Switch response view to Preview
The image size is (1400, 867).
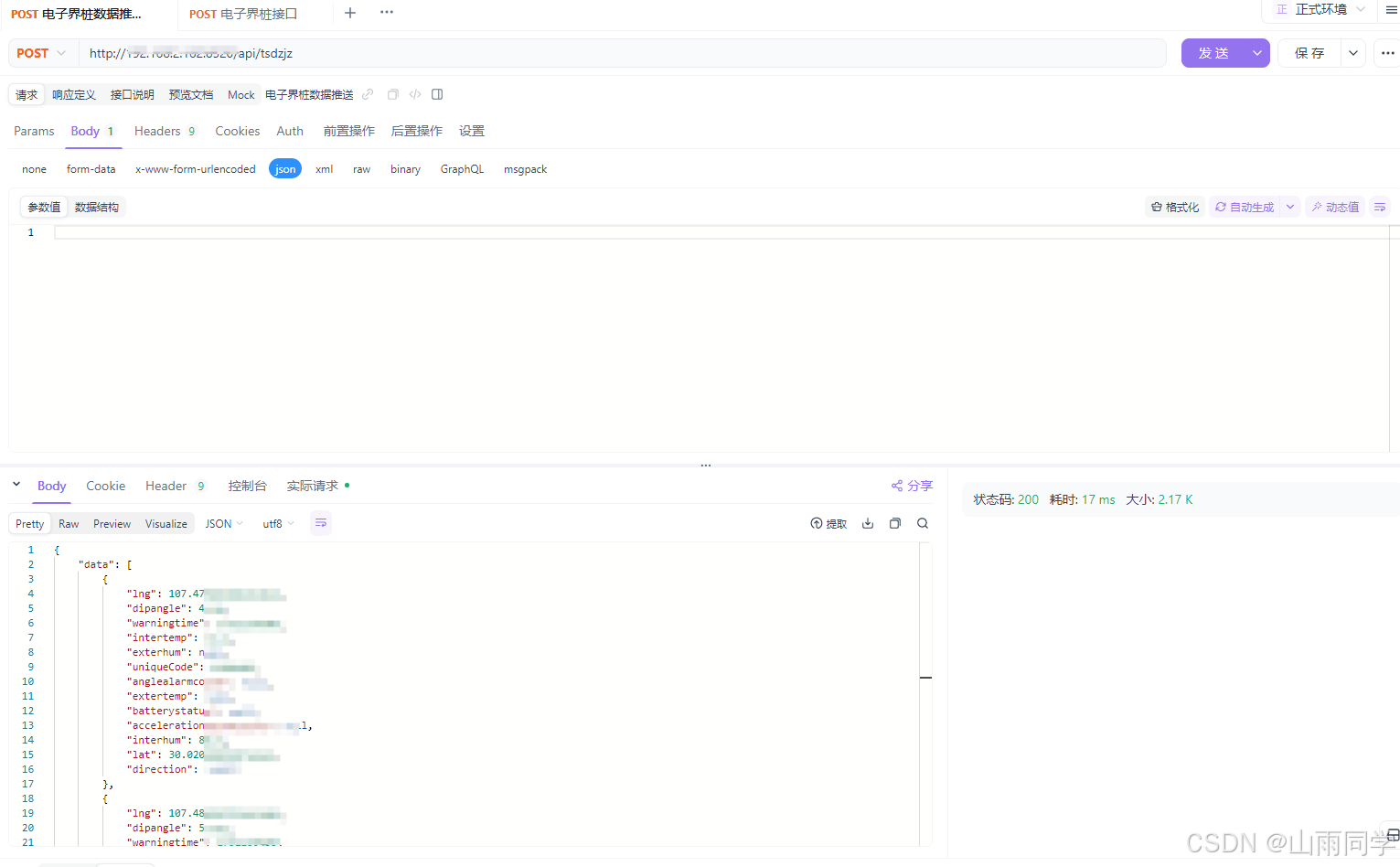pos(112,524)
